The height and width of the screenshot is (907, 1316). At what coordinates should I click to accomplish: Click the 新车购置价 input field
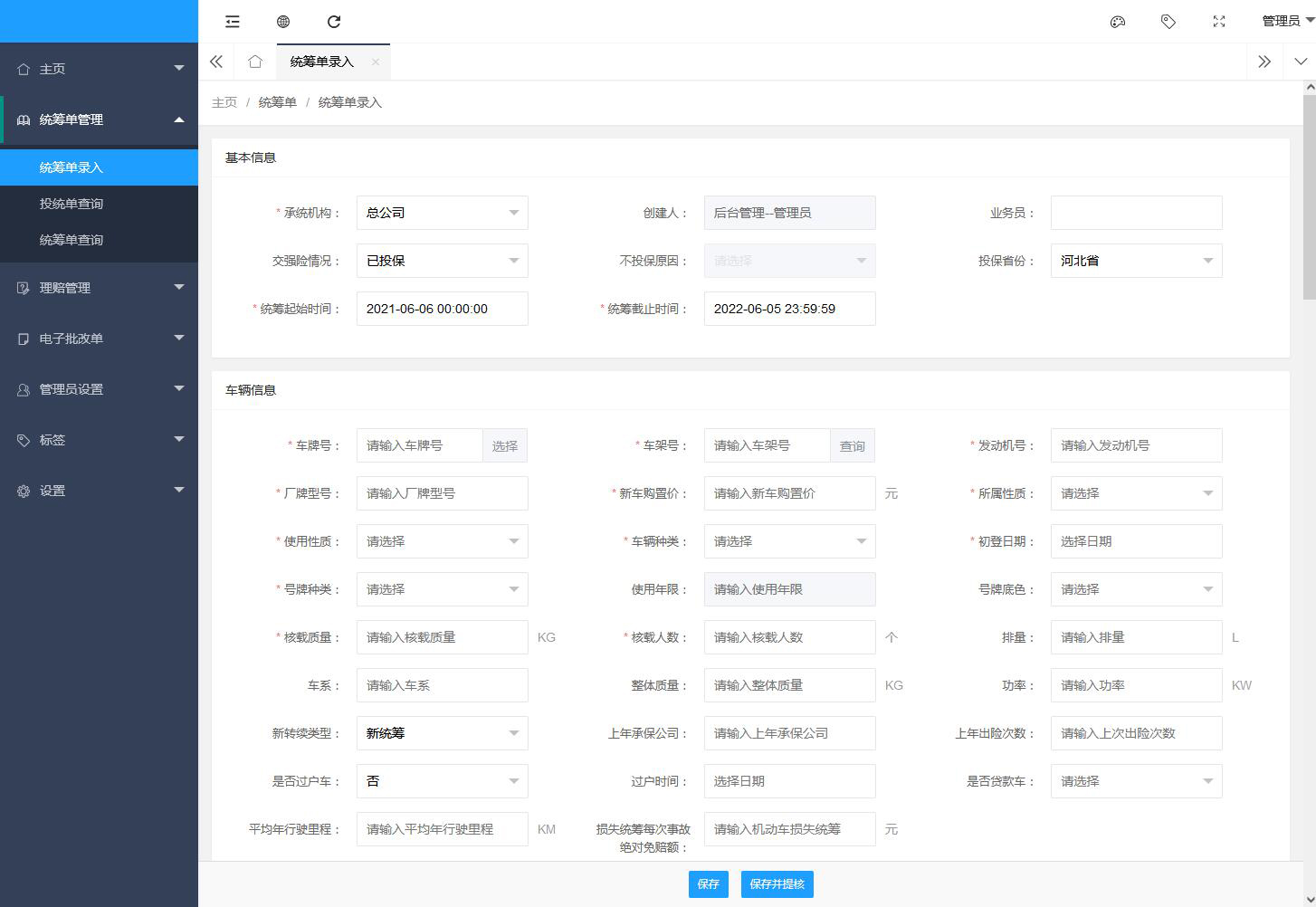(790, 493)
